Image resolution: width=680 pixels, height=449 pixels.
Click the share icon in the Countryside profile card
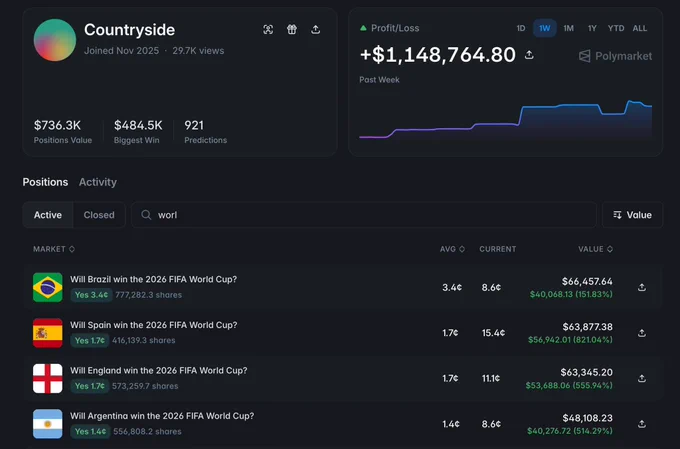tap(316, 29)
